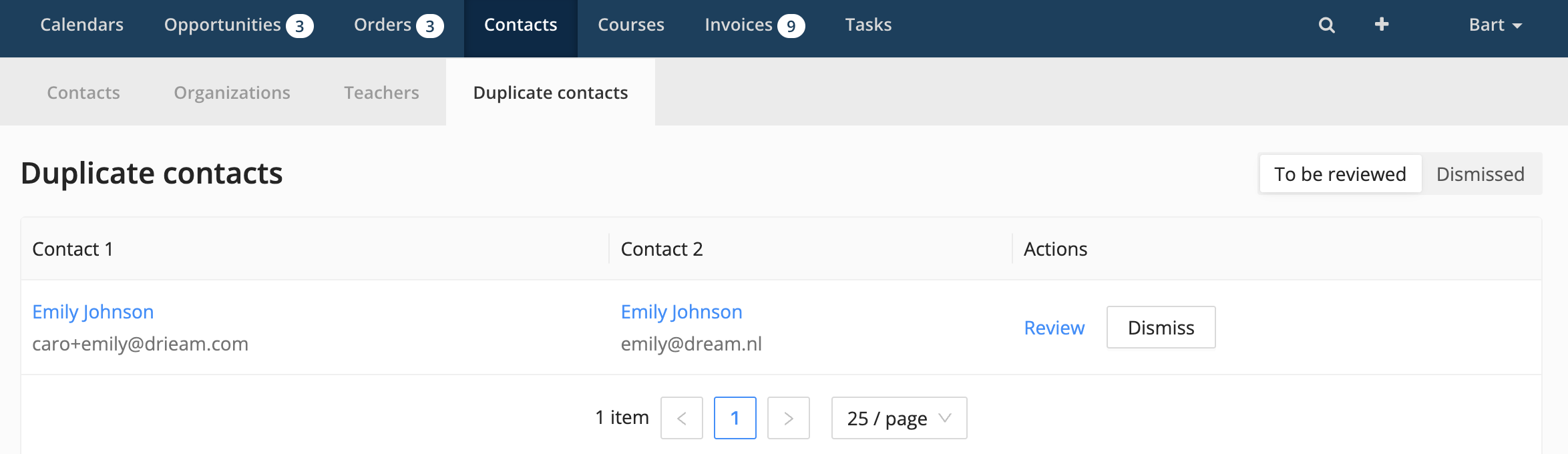Switch to Dismissed filter

pos(1481,174)
